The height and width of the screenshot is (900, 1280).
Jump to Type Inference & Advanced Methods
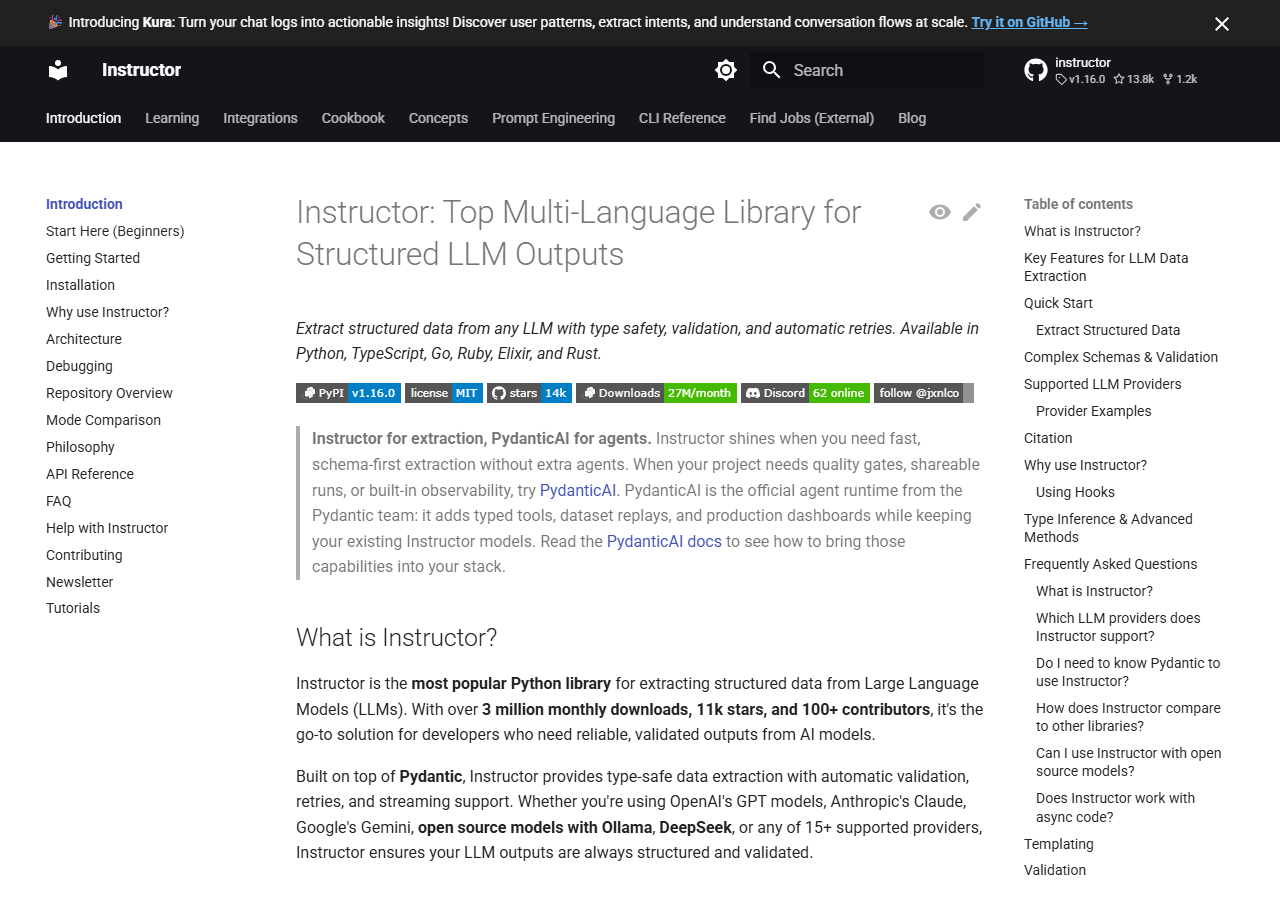coord(1108,528)
